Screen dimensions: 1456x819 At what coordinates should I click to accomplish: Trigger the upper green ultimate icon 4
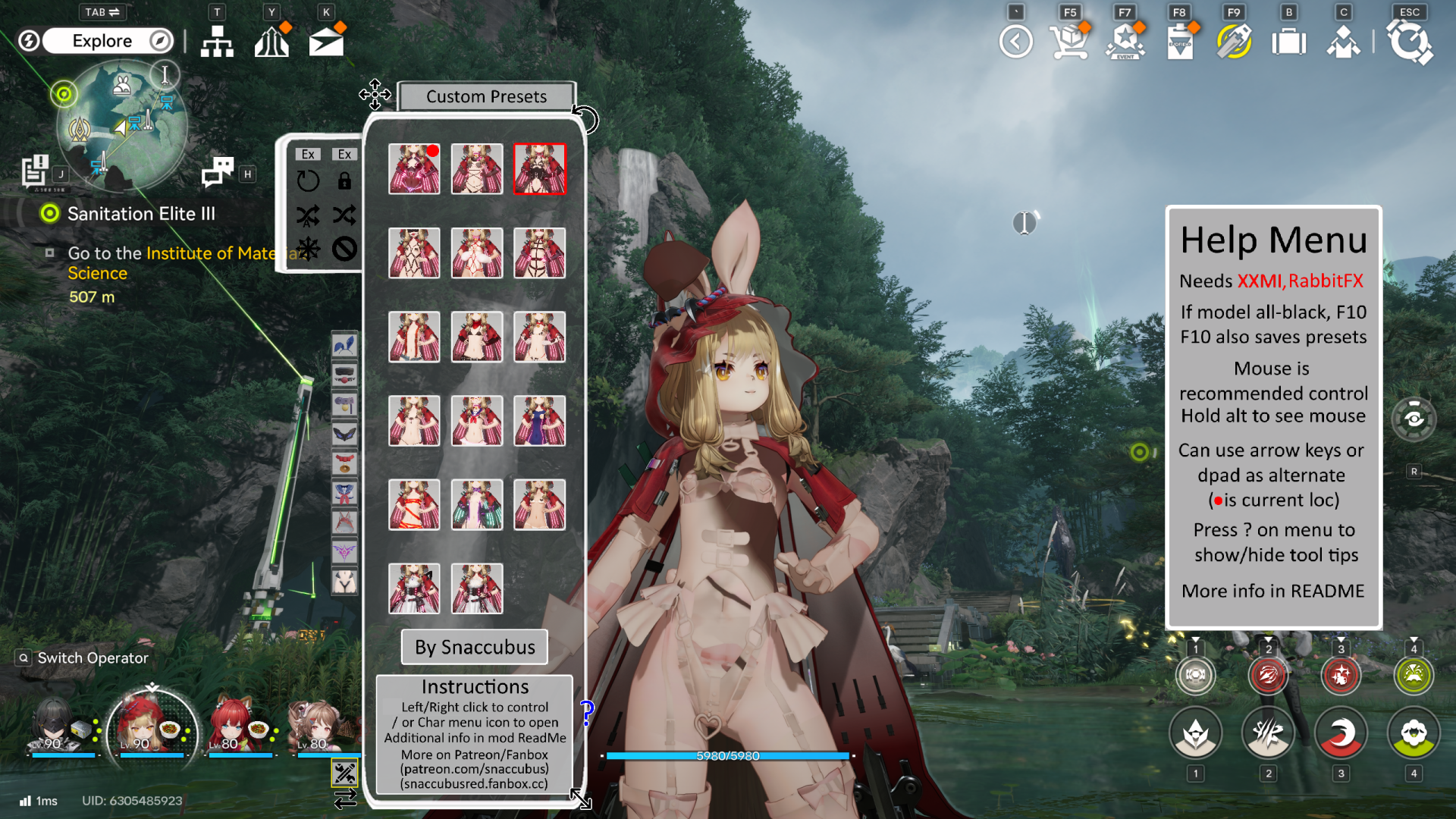click(1414, 675)
